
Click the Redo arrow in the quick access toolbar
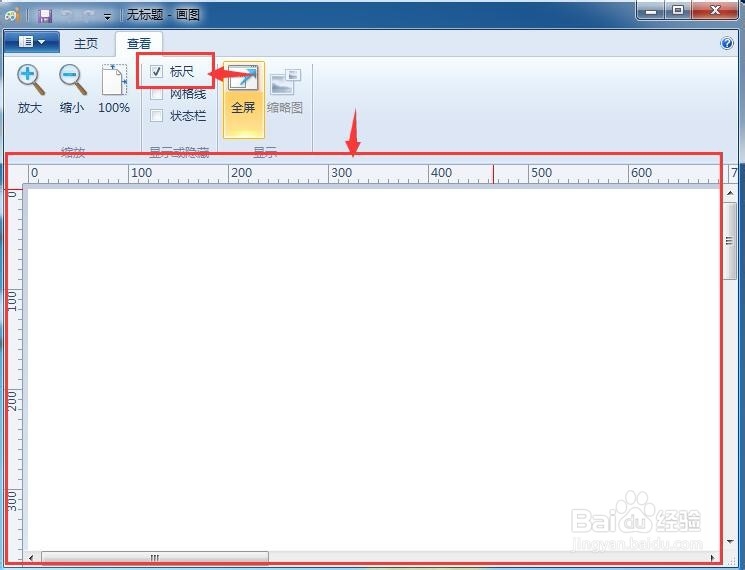(88, 16)
